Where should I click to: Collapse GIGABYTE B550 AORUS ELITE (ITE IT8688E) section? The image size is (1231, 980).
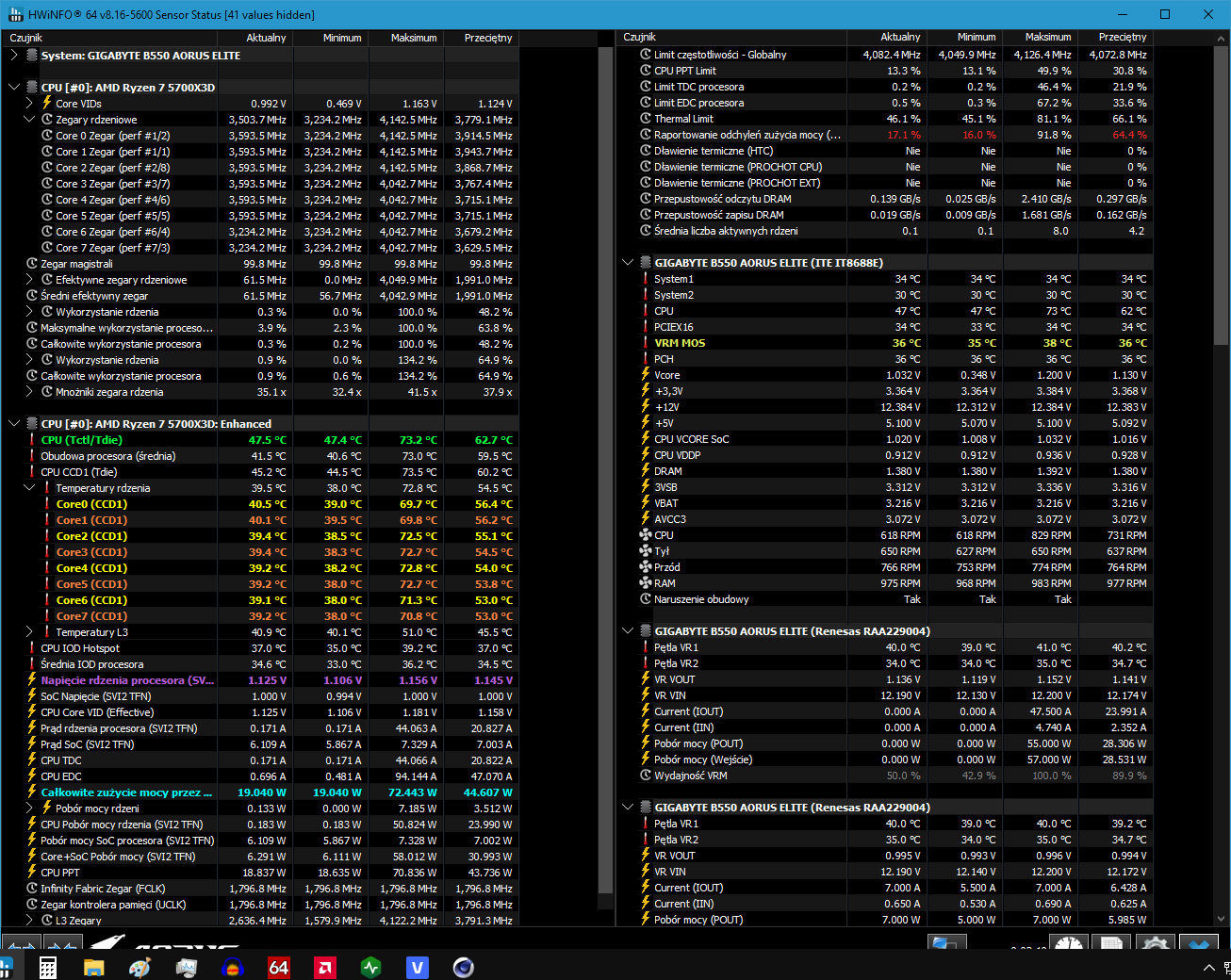(x=628, y=263)
